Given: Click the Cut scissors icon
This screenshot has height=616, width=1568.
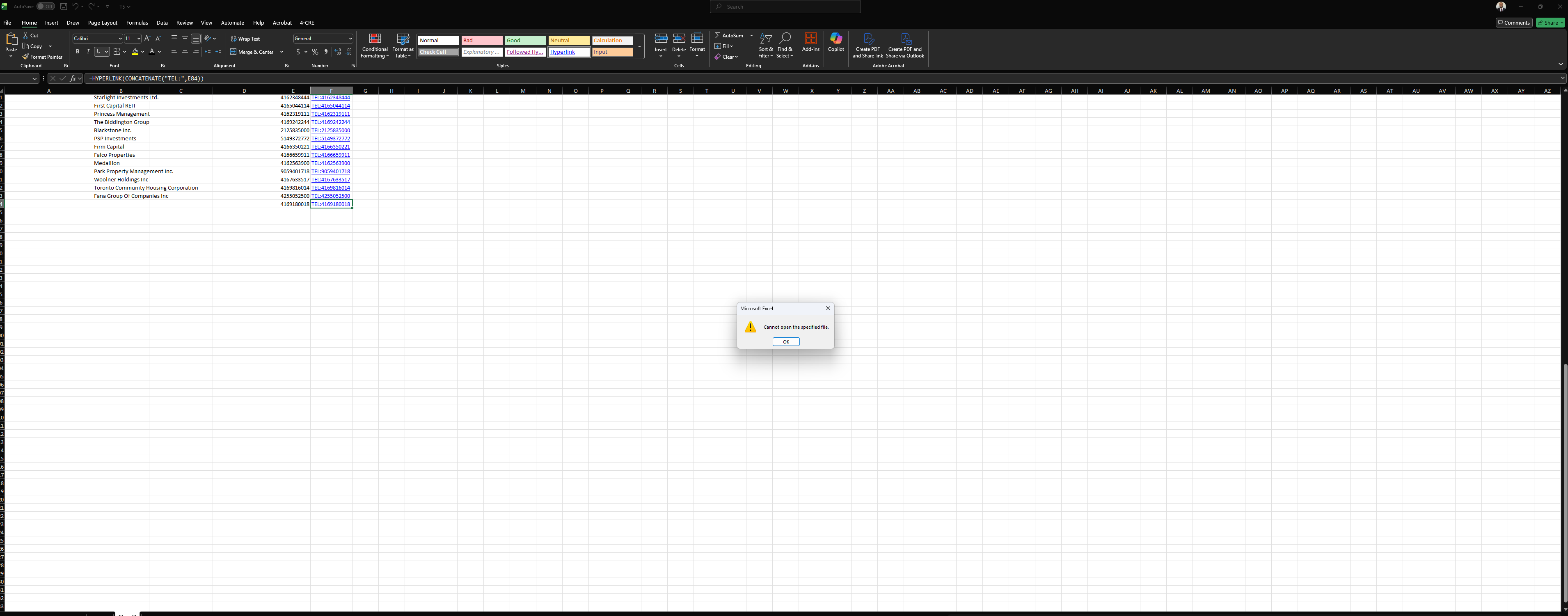Looking at the screenshot, I should (x=25, y=35).
